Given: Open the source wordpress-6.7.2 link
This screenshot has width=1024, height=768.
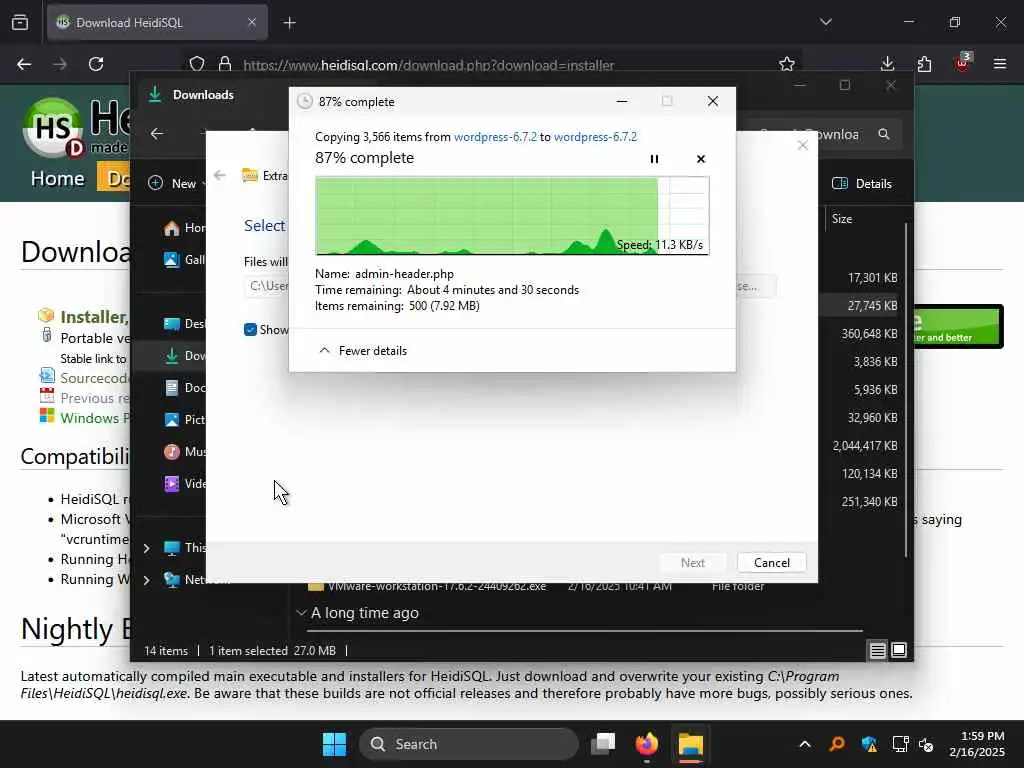Looking at the screenshot, I should (x=495, y=136).
